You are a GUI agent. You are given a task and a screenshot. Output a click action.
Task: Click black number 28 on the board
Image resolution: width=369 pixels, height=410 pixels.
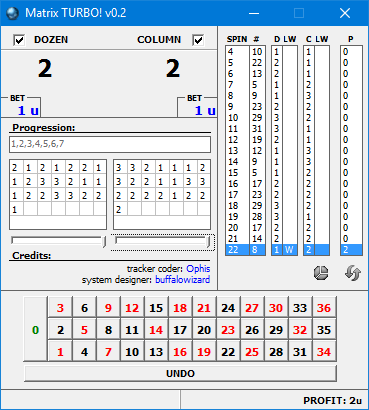coord(276,352)
